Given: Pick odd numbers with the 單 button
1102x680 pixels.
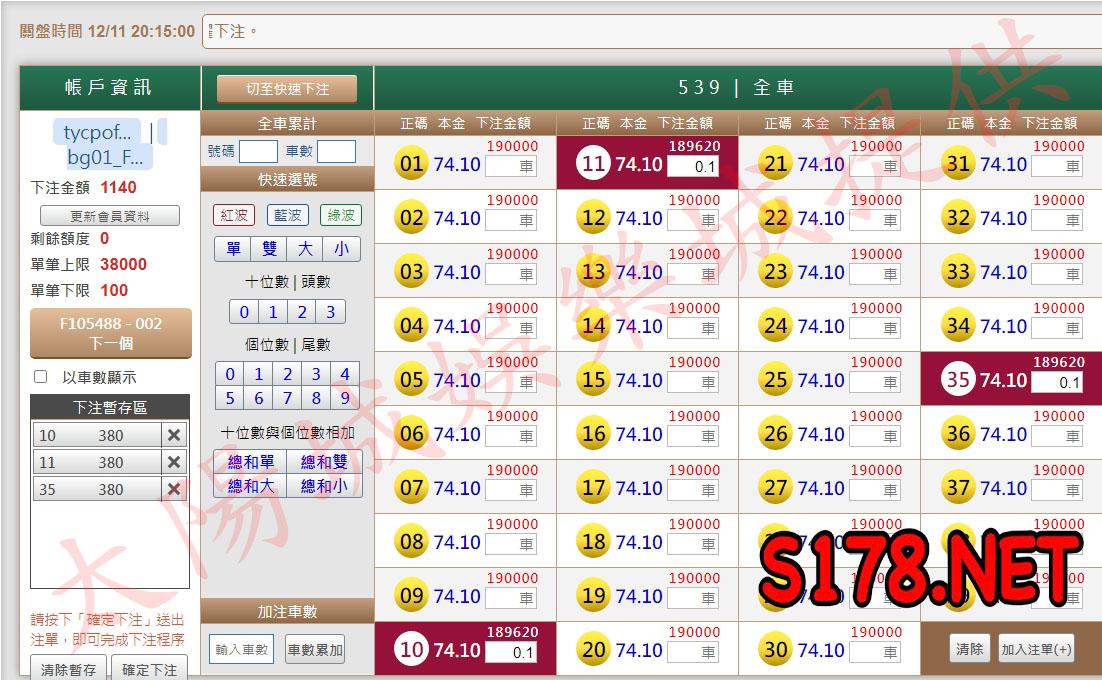Looking at the screenshot, I should pos(233,249).
